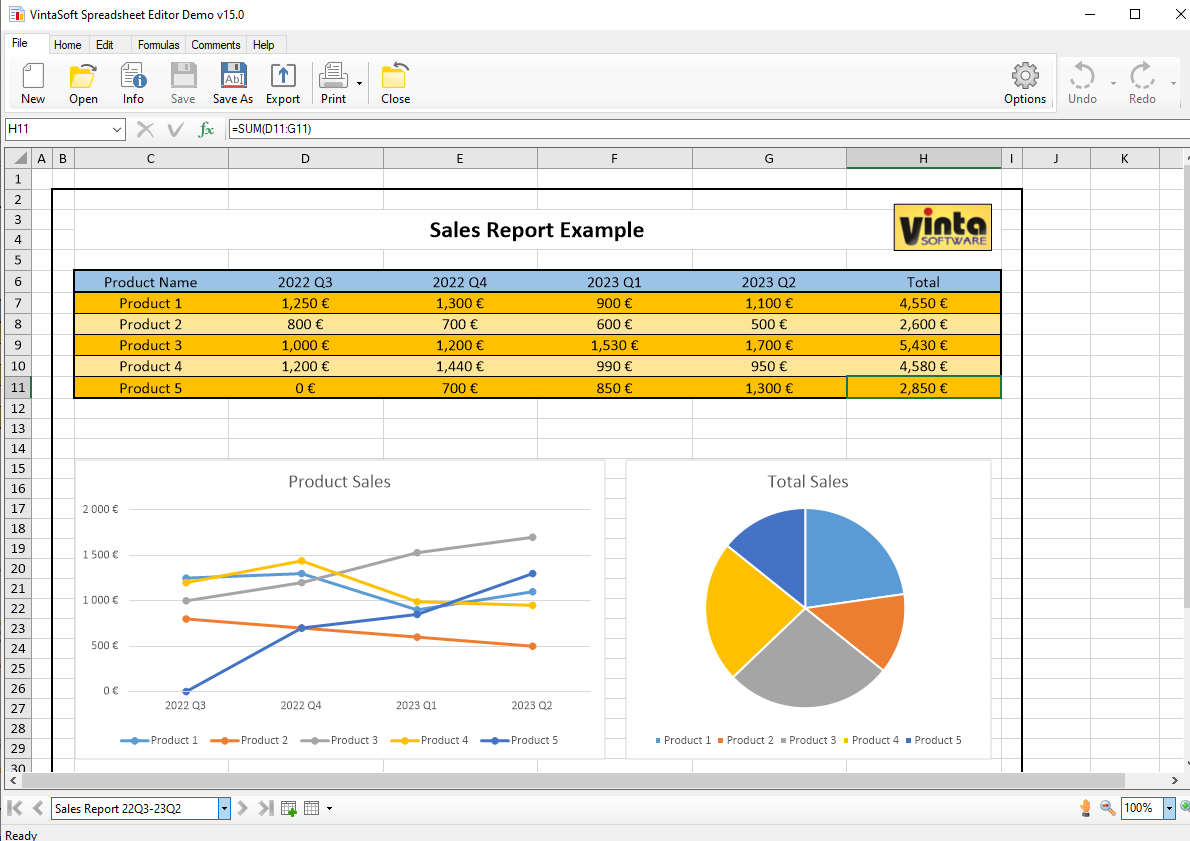Open the zoom percentage dropdown
The image size is (1190, 841).
[1169, 808]
